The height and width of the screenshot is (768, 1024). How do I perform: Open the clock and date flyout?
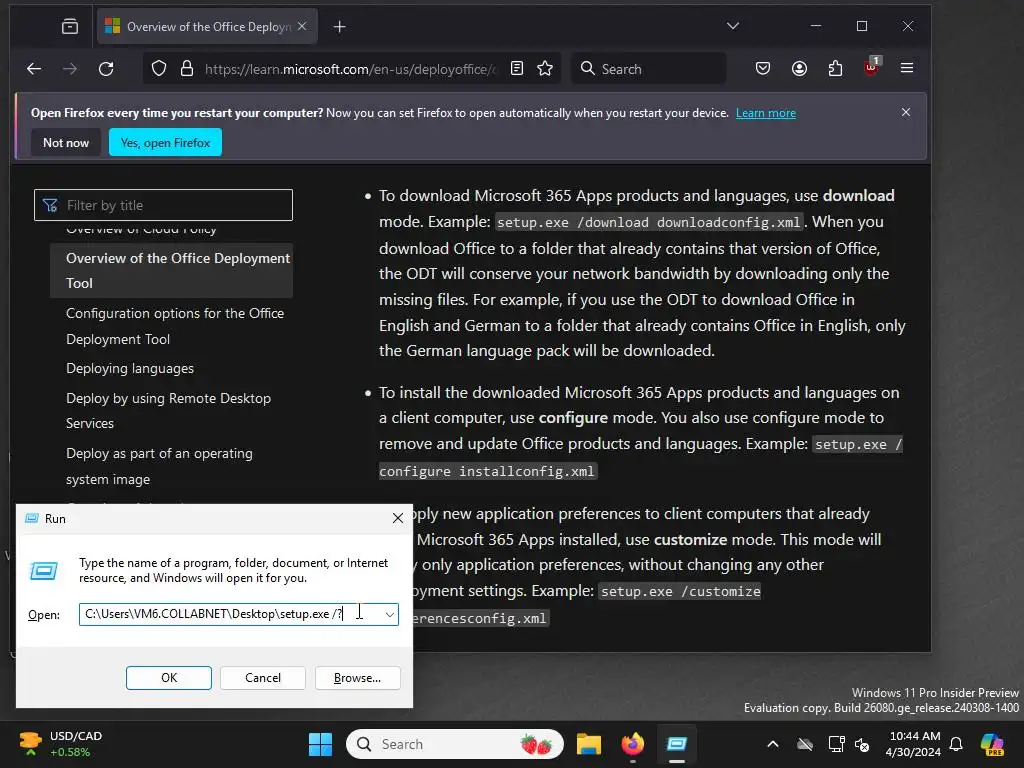[x=914, y=744]
